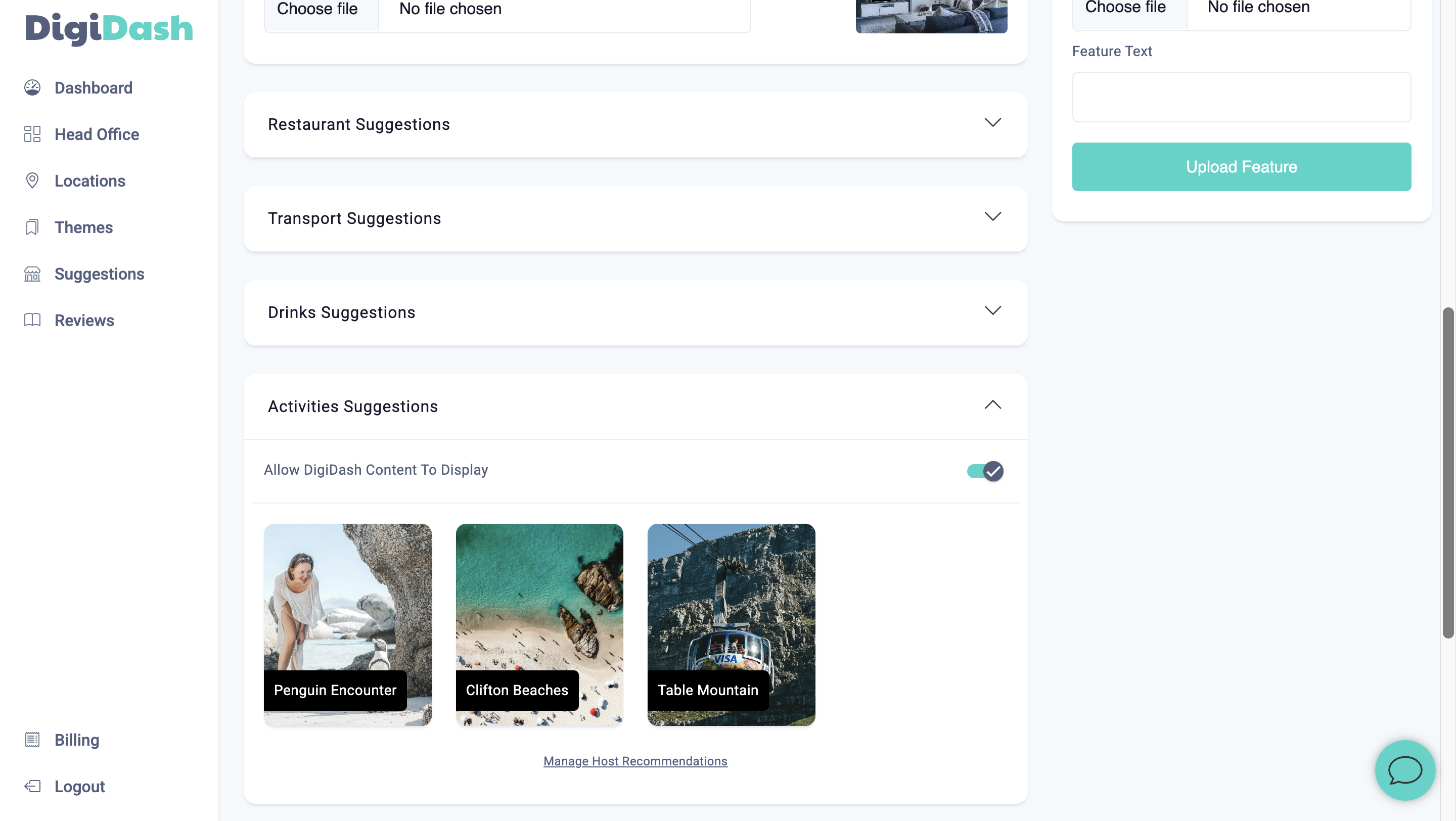Click inside the Feature Text field
The width and height of the screenshot is (1456, 821).
point(1241,97)
